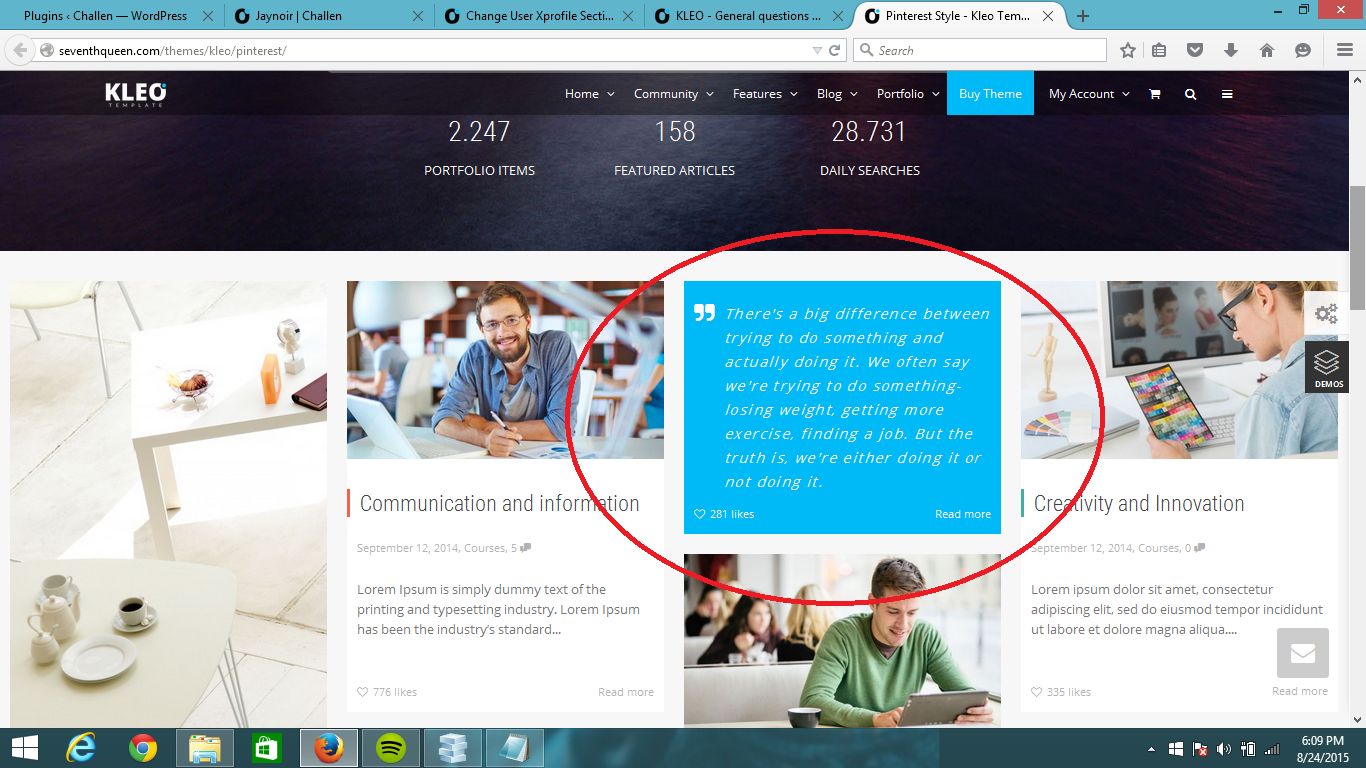Open the white table and chairs thumbnail

pyautogui.click(x=168, y=504)
